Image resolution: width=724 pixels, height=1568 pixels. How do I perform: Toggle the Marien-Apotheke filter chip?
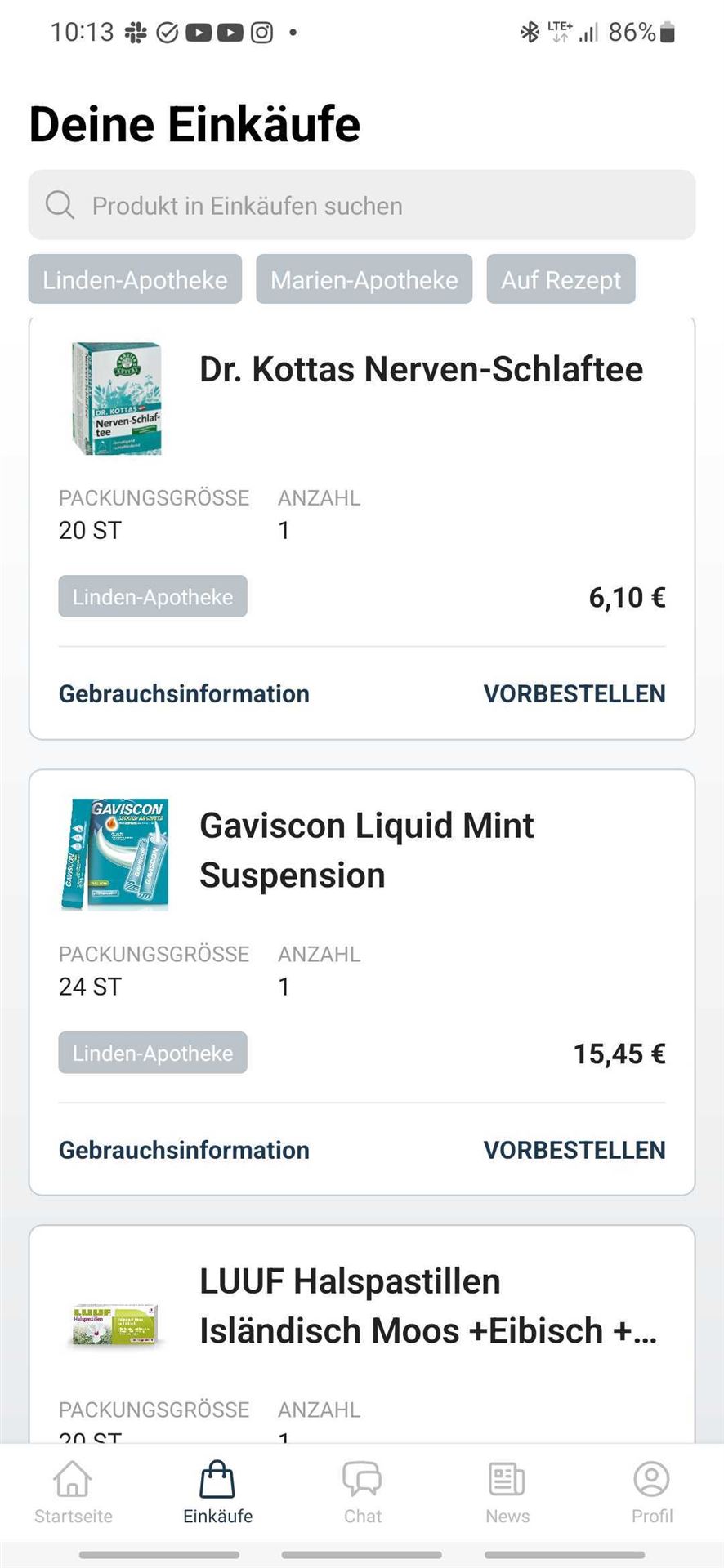(364, 279)
